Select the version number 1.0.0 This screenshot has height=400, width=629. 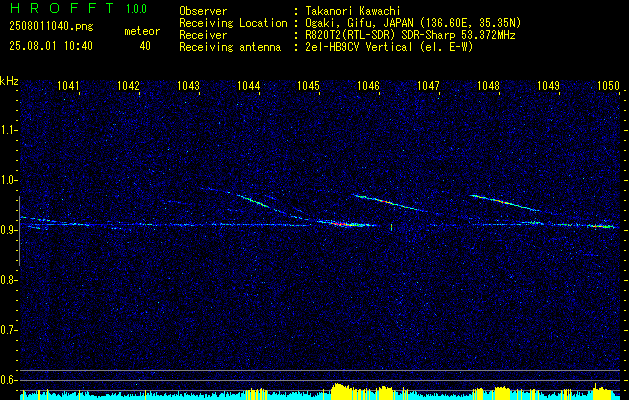136,8
